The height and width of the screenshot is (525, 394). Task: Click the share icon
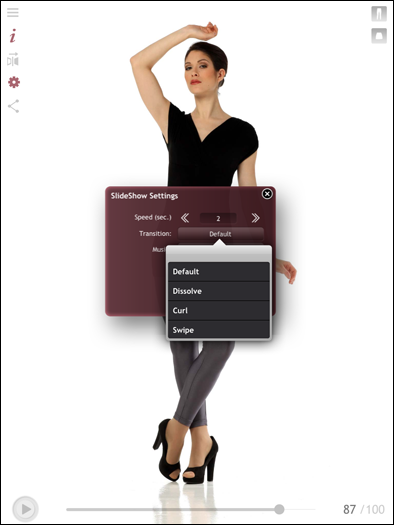tap(13, 106)
